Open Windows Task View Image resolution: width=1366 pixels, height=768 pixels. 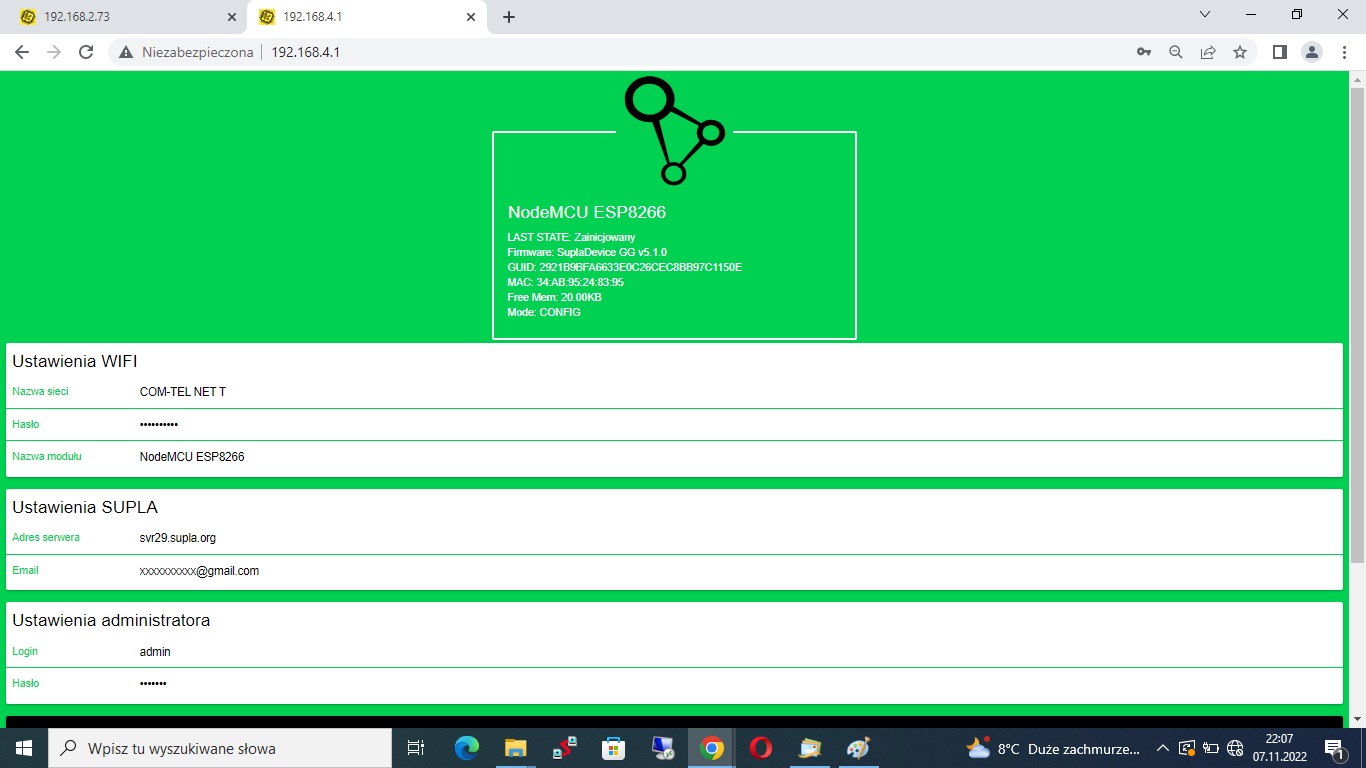(416, 748)
